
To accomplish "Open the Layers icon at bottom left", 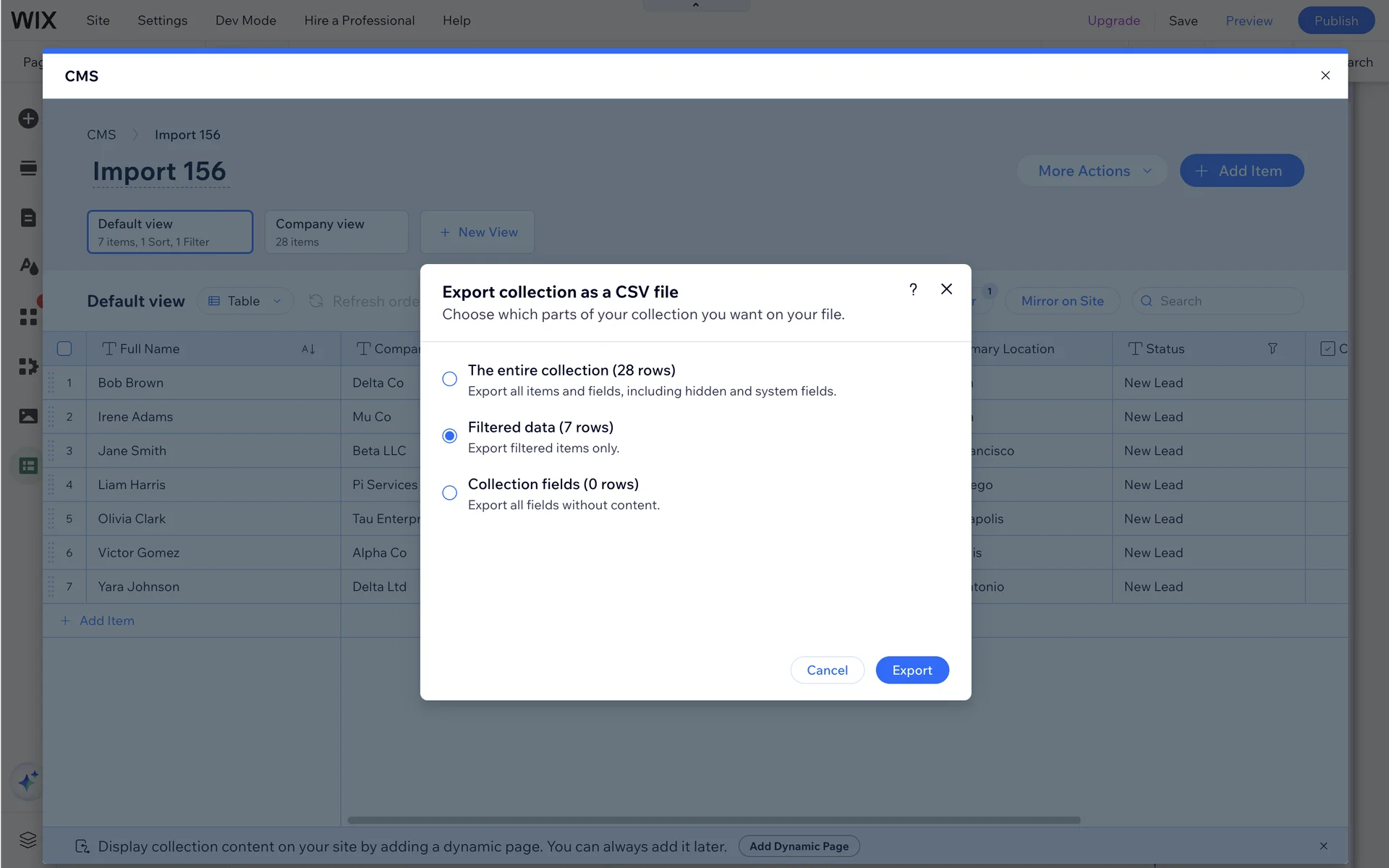I will coord(28,840).
